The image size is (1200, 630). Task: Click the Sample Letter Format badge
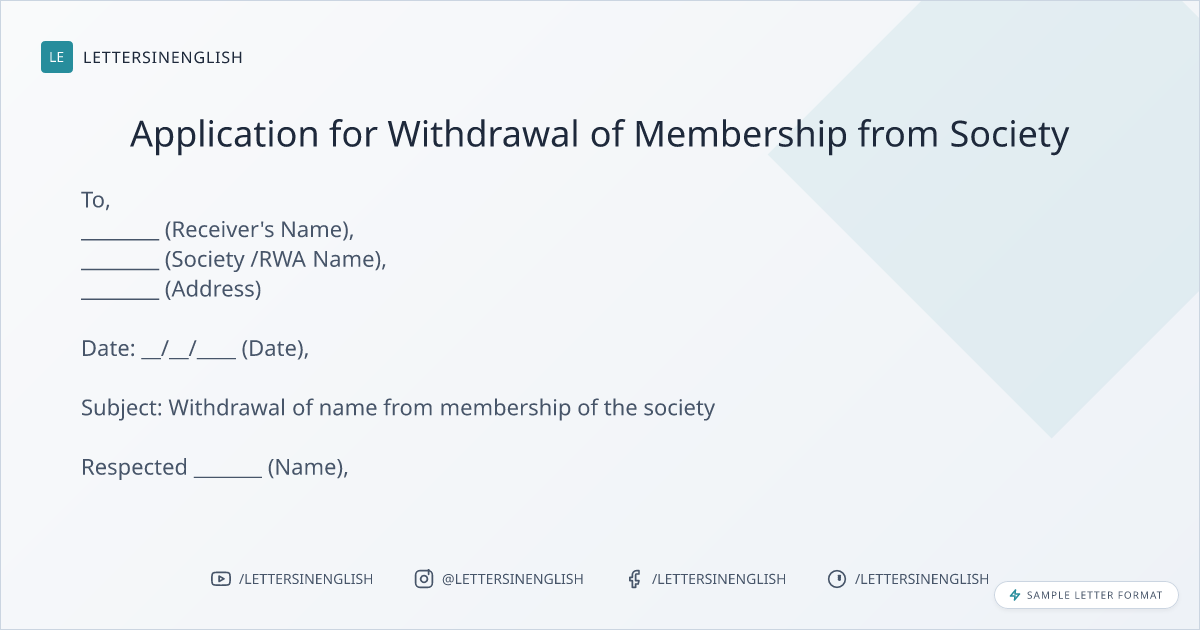[1086, 595]
